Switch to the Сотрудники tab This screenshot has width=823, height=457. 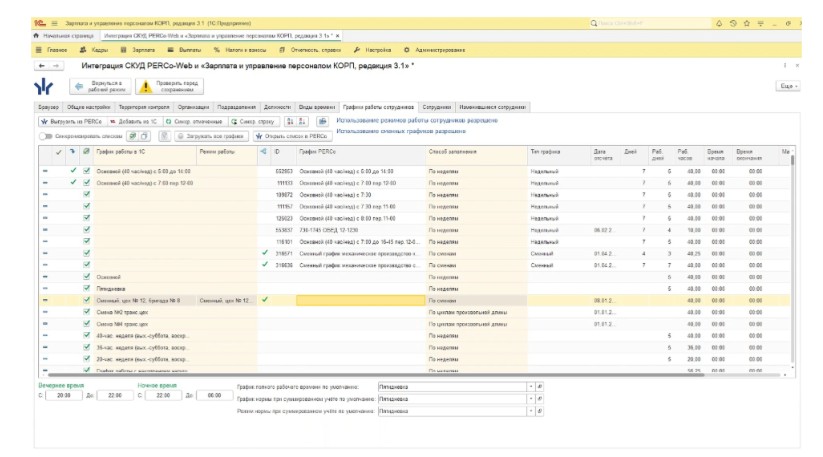click(x=436, y=105)
